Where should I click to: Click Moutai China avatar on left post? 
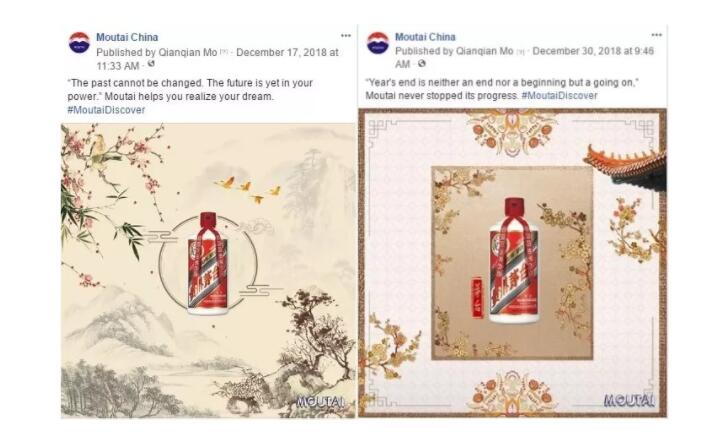[x=79, y=43]
